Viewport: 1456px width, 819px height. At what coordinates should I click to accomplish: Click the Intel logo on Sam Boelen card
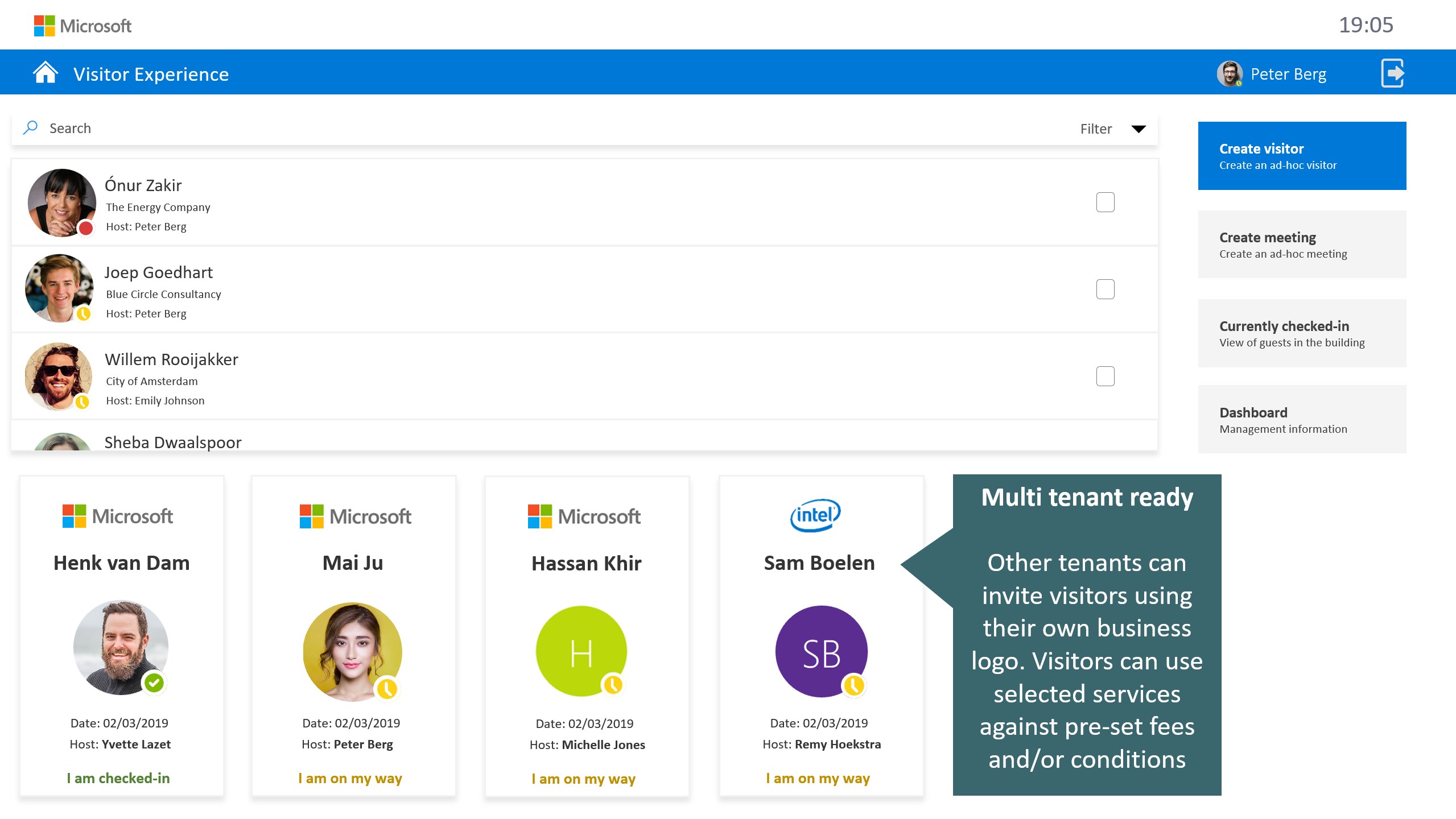(815, 515)
